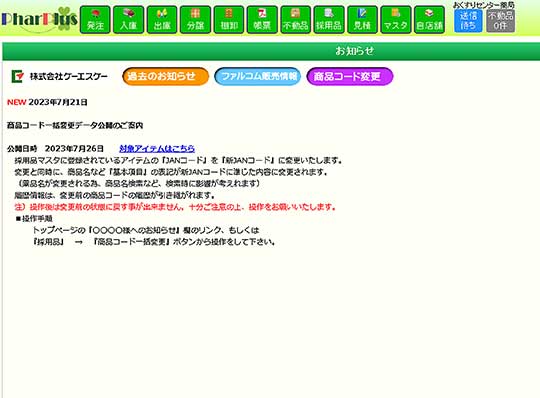
Task: Open the 入庫 stock receiving icon
Action: [x=129, y=20]
